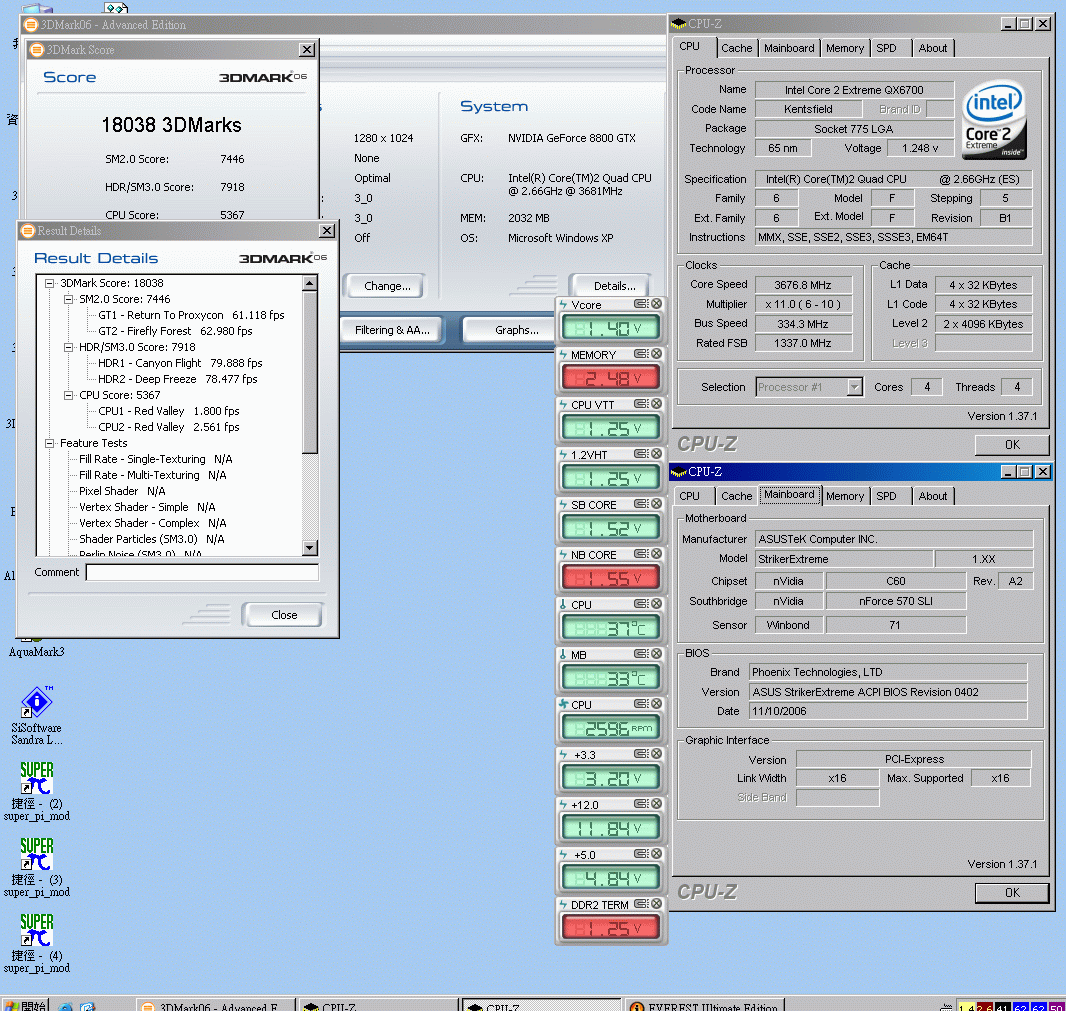Open the Processor #1 selection dropdown
The height and width of the screenshot is (1011, 1066).
coord(855,387)
